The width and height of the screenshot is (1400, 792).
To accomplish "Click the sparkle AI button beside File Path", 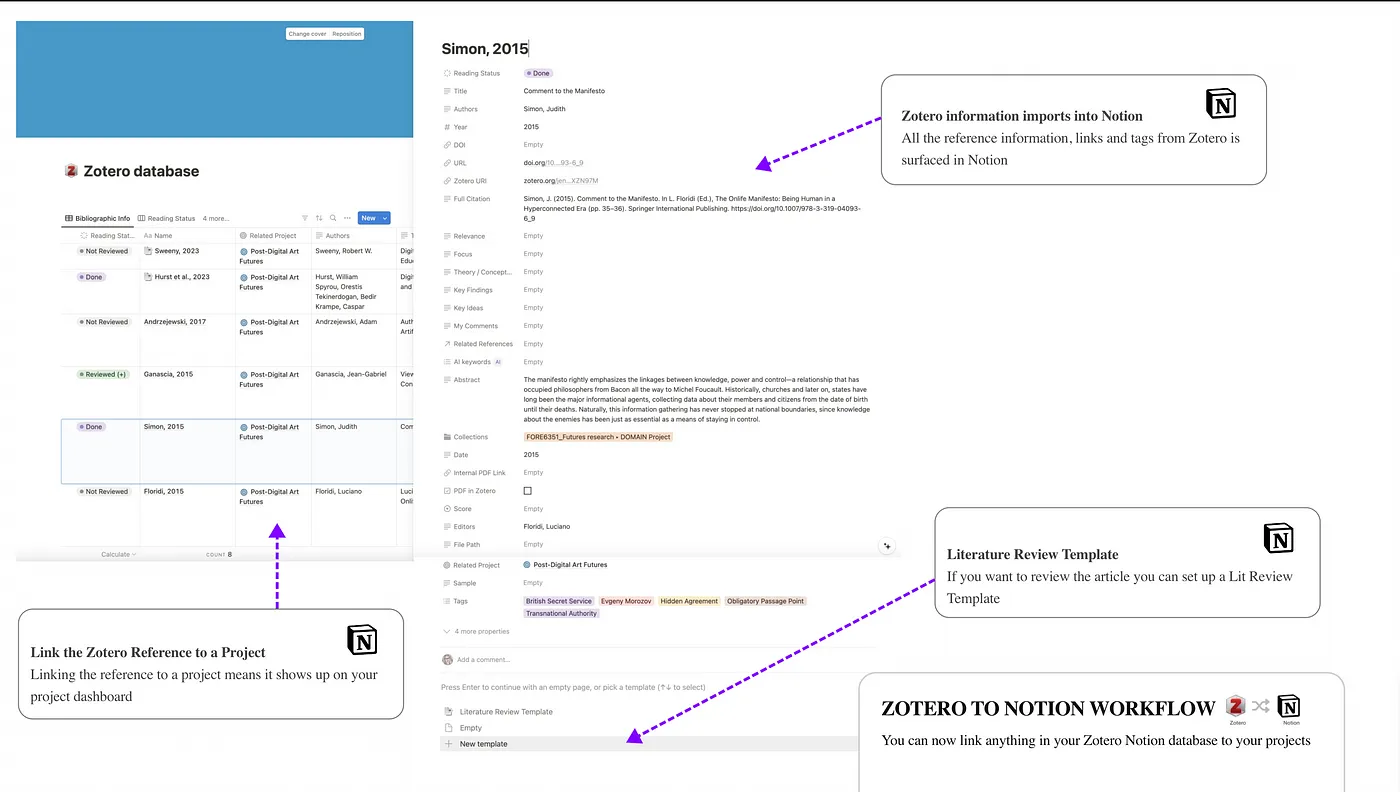I will coord(886,546).
